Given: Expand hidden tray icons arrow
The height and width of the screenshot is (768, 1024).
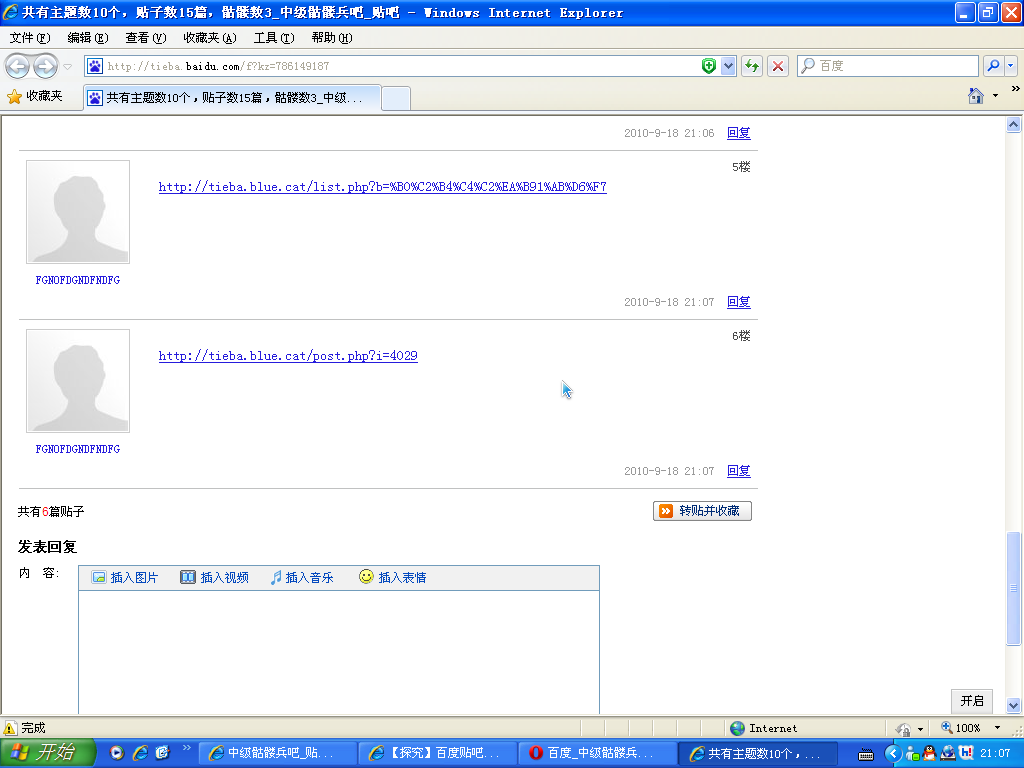Looking at the screenshot, I should (893, 754).
